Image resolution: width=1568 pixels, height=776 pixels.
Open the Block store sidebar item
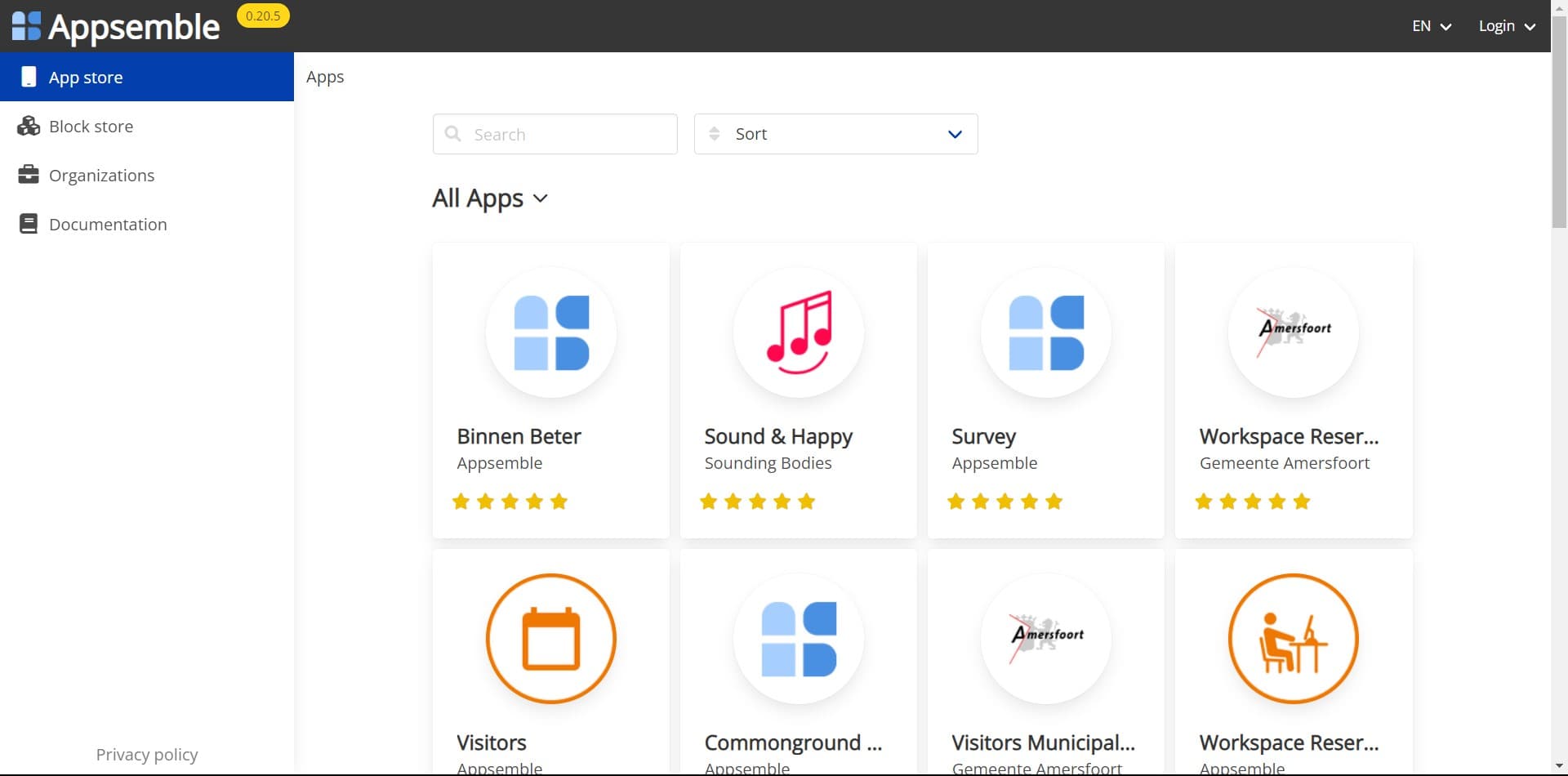pyautogui.click(x=147, y=126)
